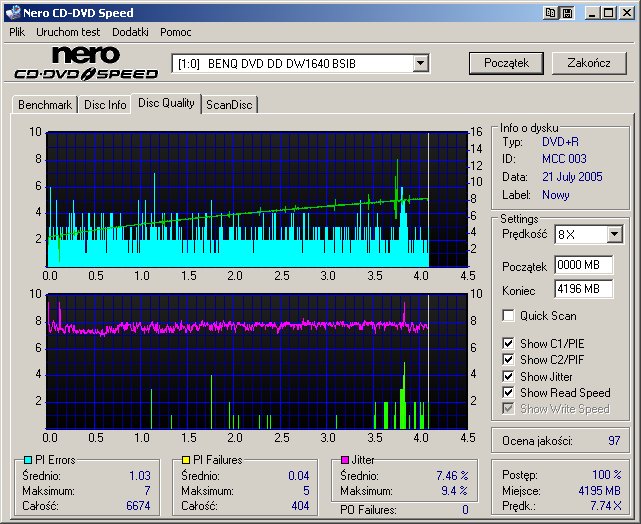This screenshot has width=641, height=524.
Task: Click the PO Failures value 0
Action: (x=465, y=510)
